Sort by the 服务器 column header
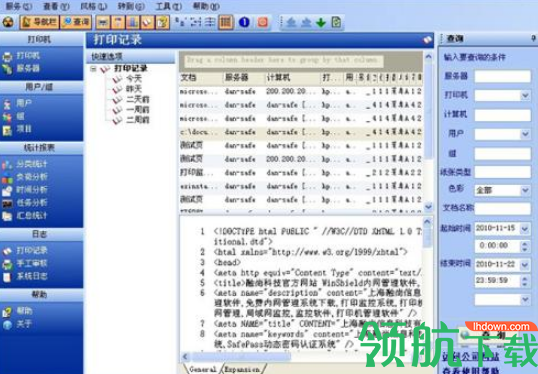Viewport: 538px width, 374px height. [x=244, y=78]
